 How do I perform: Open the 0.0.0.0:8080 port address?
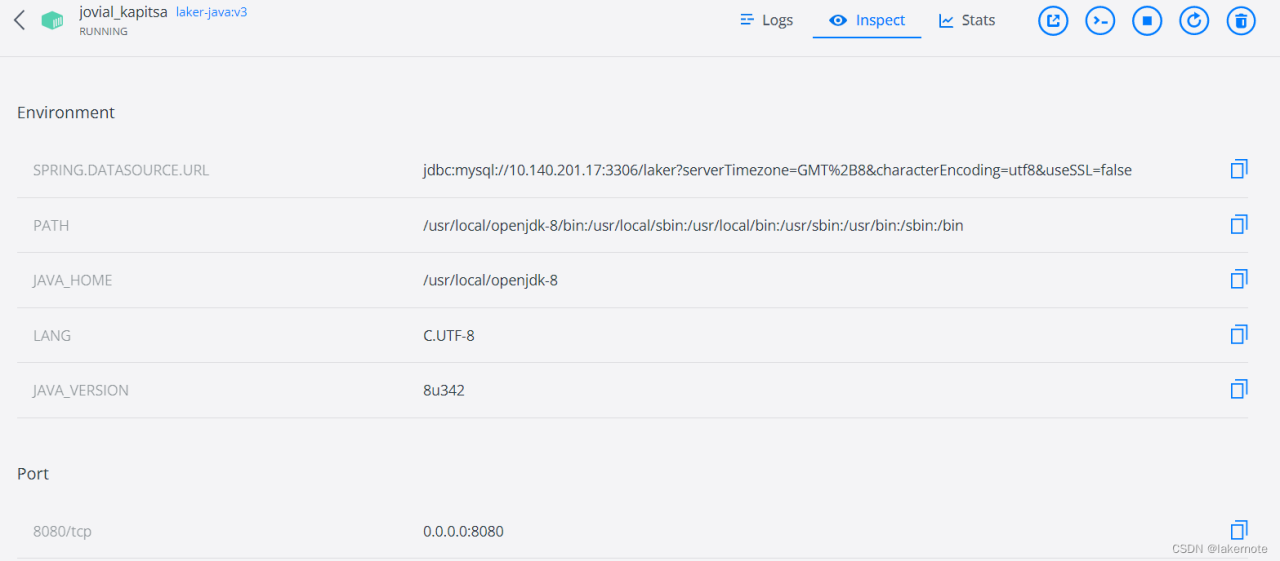(463, 531)
